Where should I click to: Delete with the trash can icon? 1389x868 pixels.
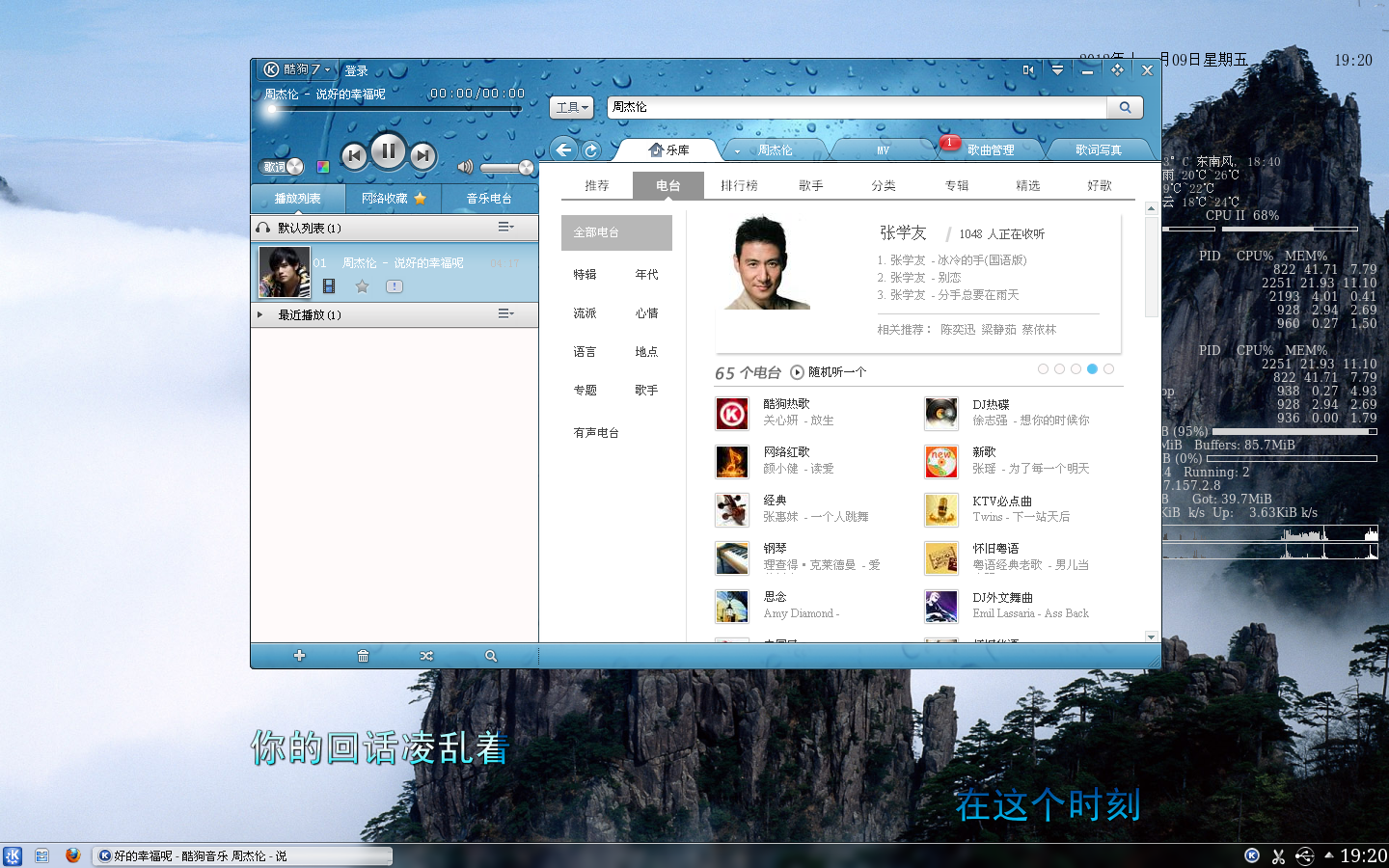(x=363, y=656)
